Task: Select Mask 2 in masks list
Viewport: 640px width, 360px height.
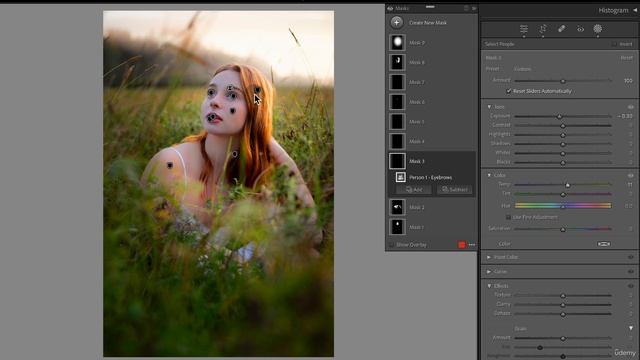Action: click(x=431, y=207)
